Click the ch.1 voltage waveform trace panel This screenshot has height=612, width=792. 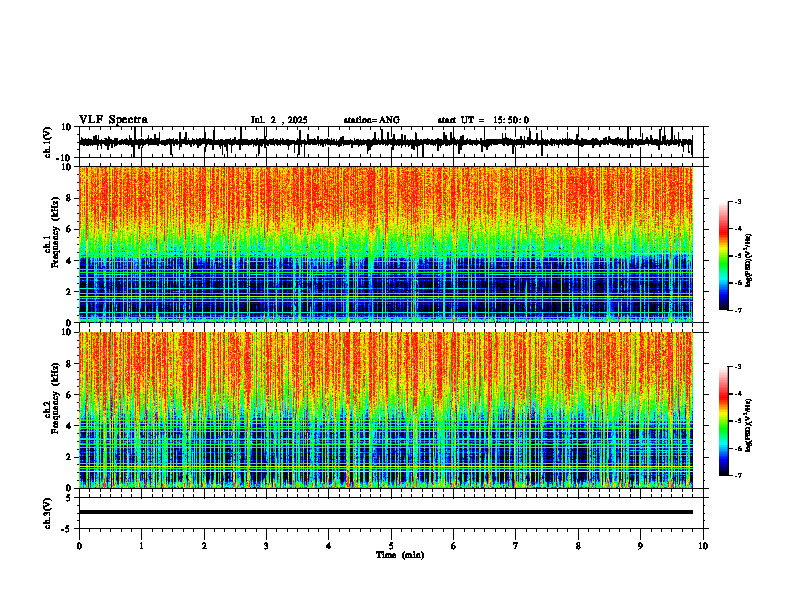tap(390, 142)
